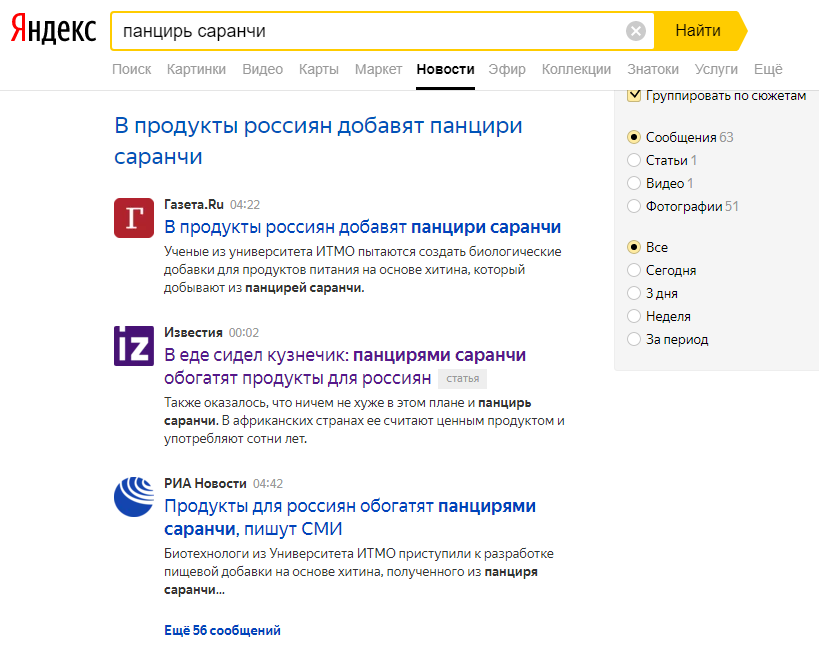Toggle the 'Группировать по сюжетам' checkbox

tap(634, 96)
